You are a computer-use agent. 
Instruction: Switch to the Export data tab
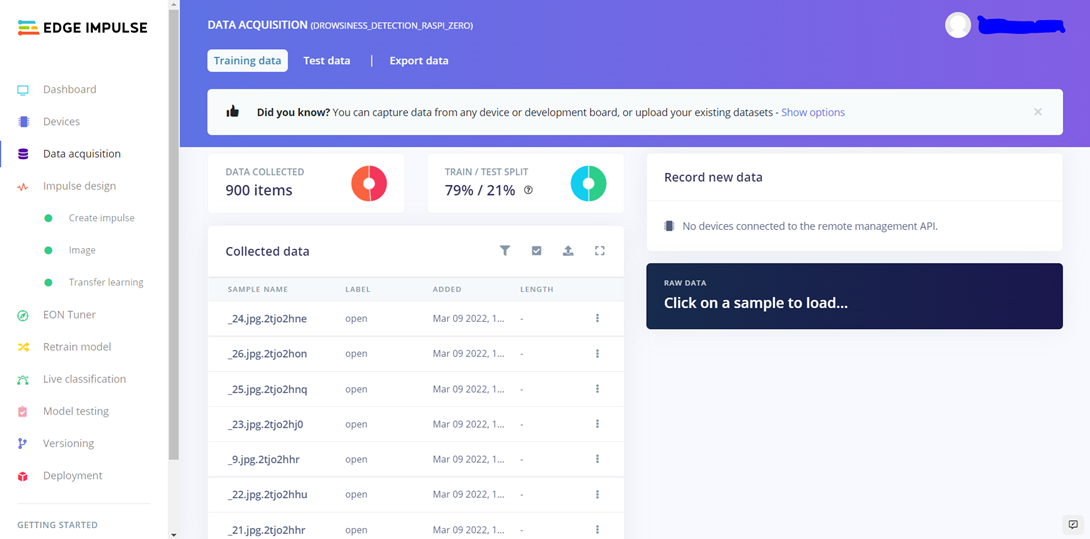click(419, 61)
